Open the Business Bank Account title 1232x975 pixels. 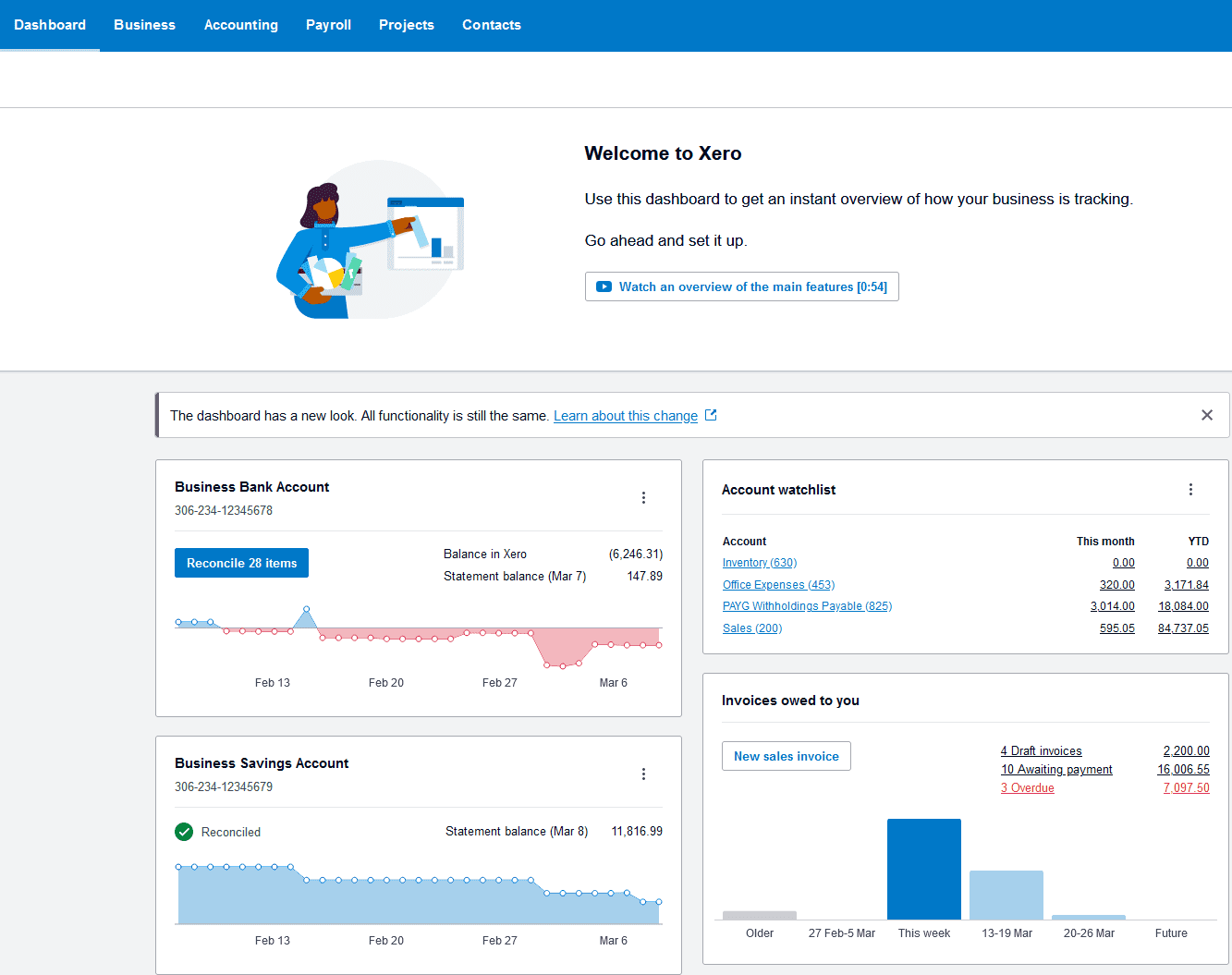coord(251,487)
